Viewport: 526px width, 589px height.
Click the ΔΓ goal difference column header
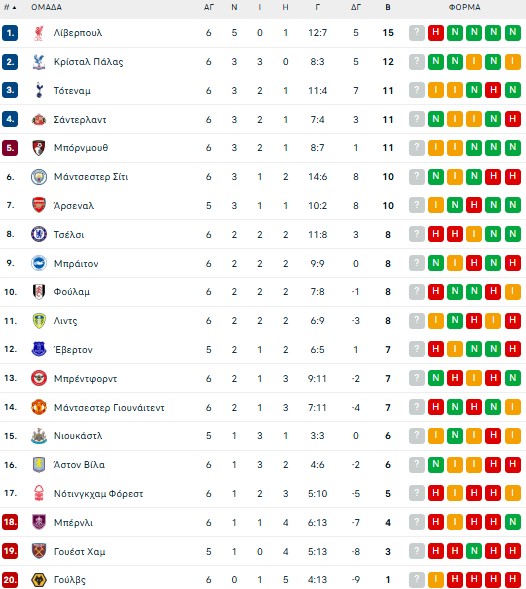[x=356, y=7]
